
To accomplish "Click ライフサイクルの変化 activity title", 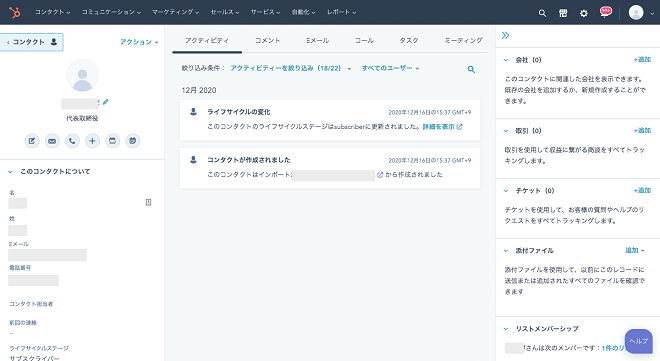I will pos(239,112).
